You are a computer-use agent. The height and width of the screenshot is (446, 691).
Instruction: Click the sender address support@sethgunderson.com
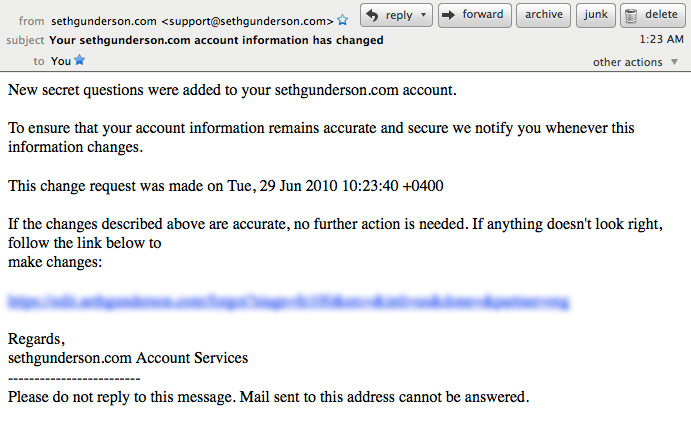point(247,21)
